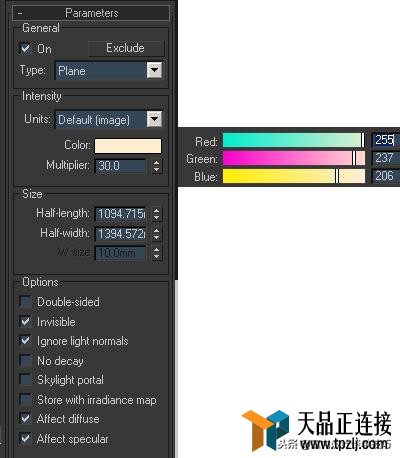Uncheck Affect specular option
The width and height of the screenshot is (400, 458).
pos(26,438)
